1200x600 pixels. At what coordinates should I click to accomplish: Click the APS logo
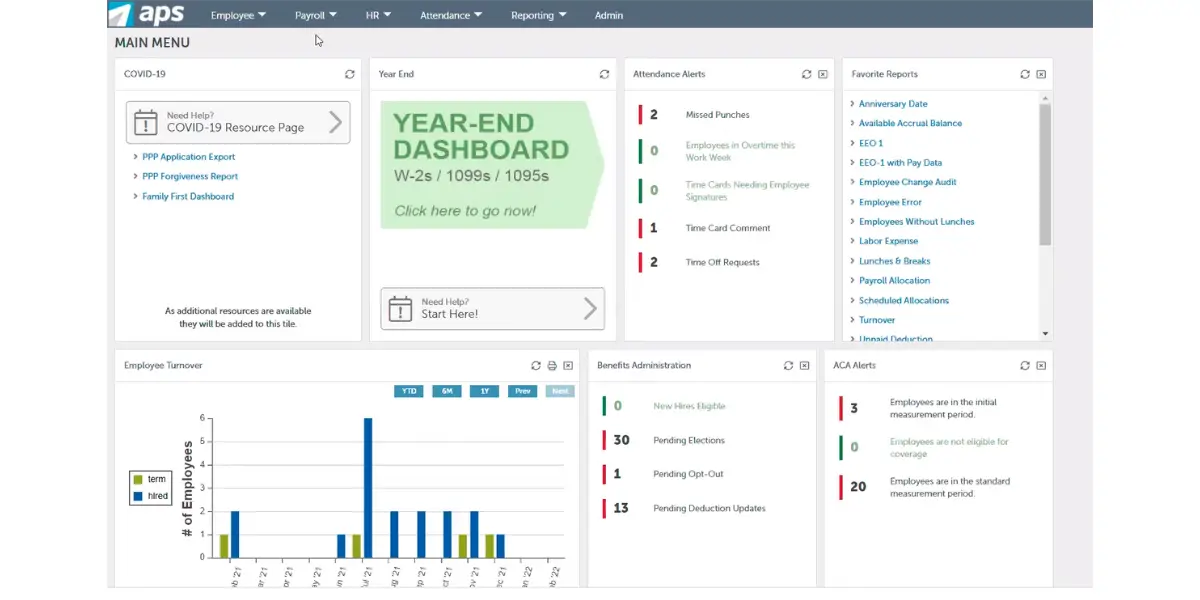click(146, 14)
